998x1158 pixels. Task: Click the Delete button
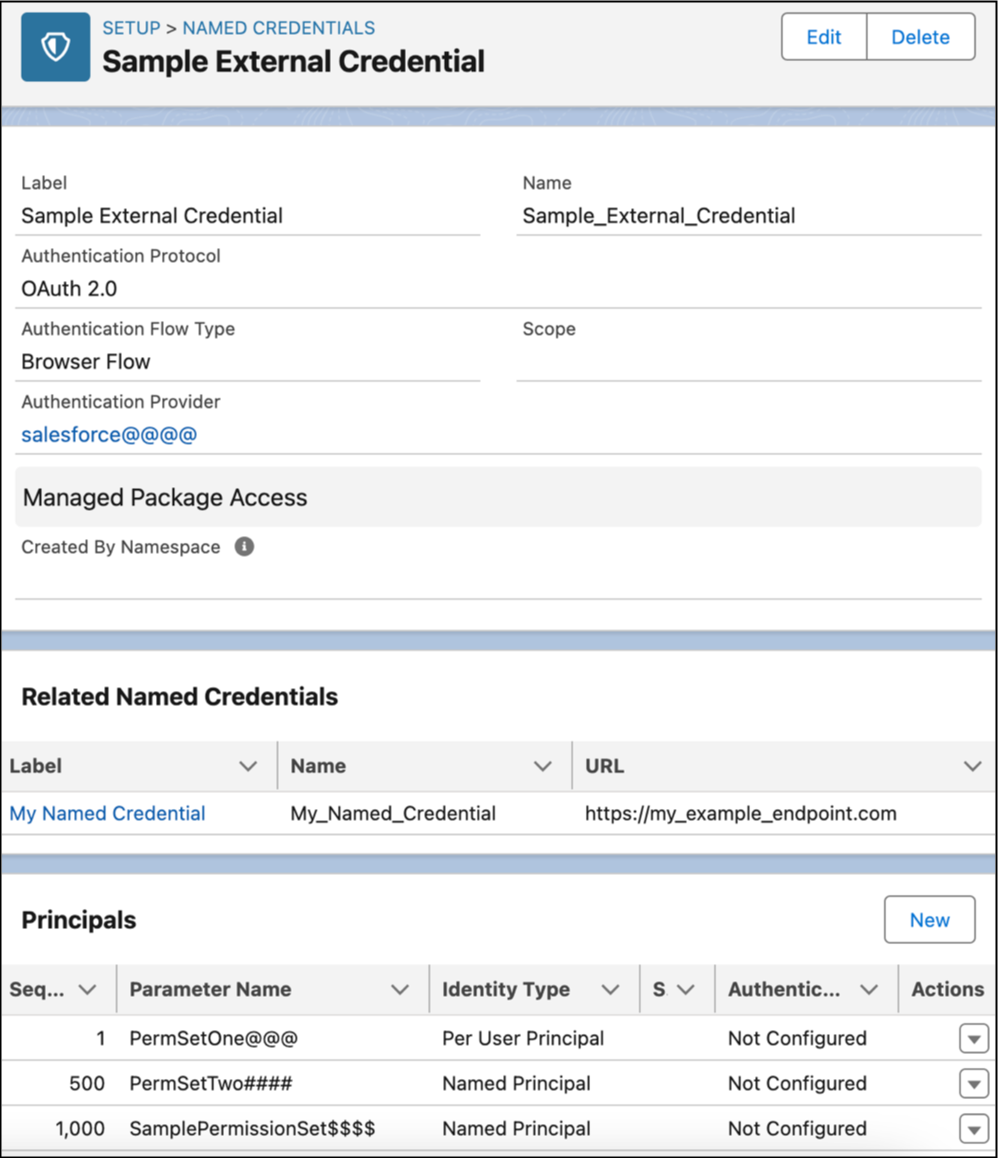[919, 37]
